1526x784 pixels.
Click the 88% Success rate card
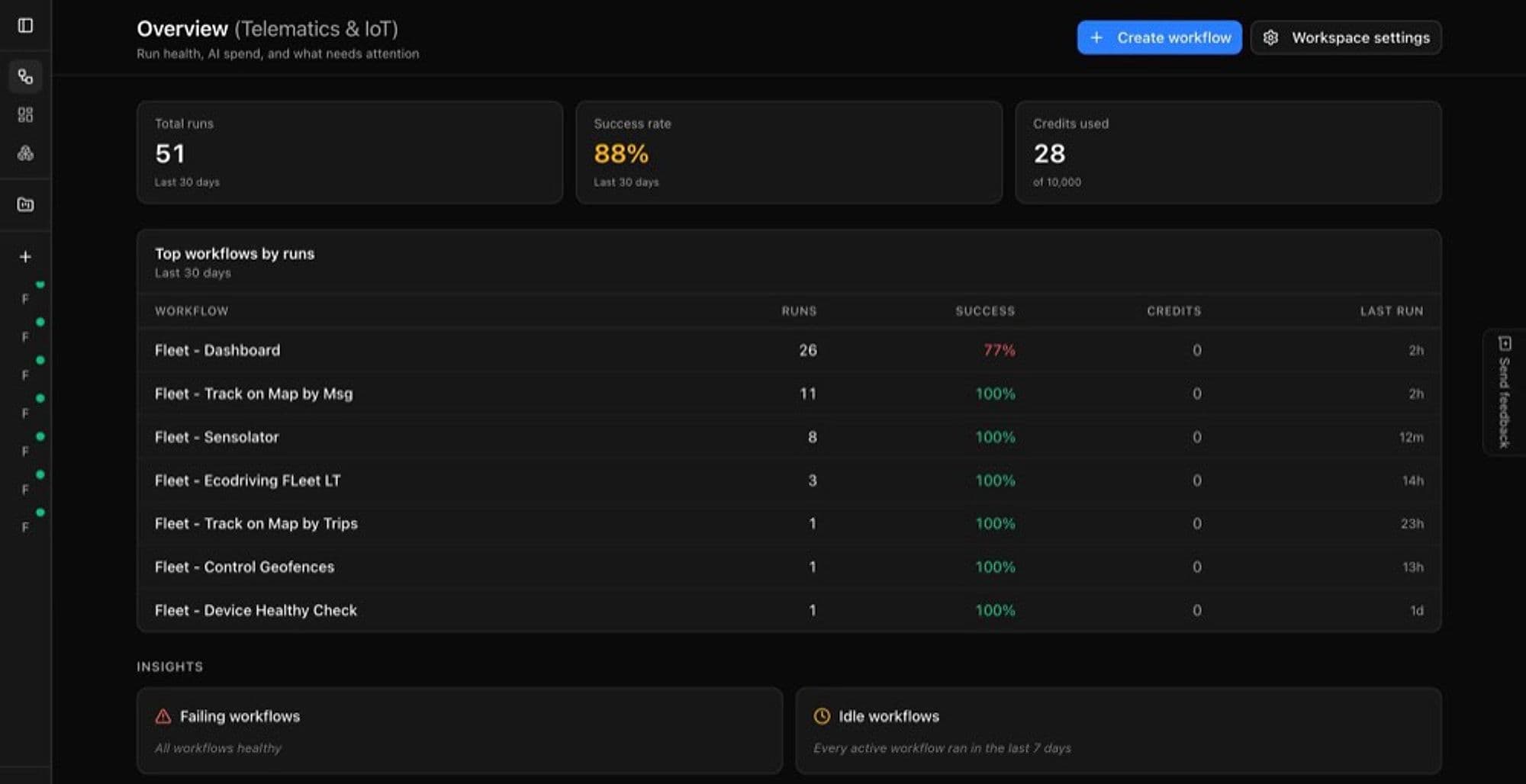point(789,153)
